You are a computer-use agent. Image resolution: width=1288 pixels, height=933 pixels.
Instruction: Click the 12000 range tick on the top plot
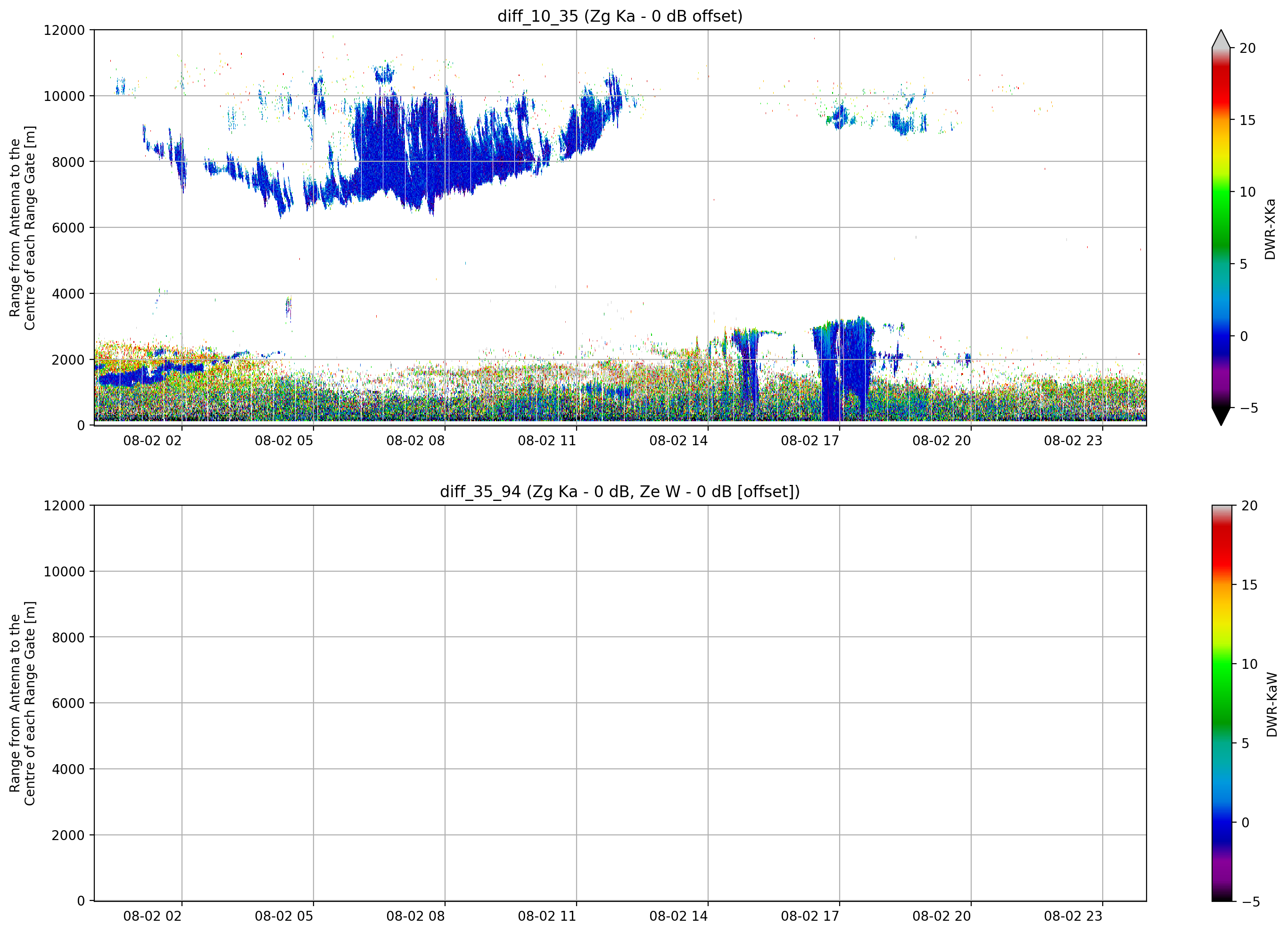click(64, 30)
